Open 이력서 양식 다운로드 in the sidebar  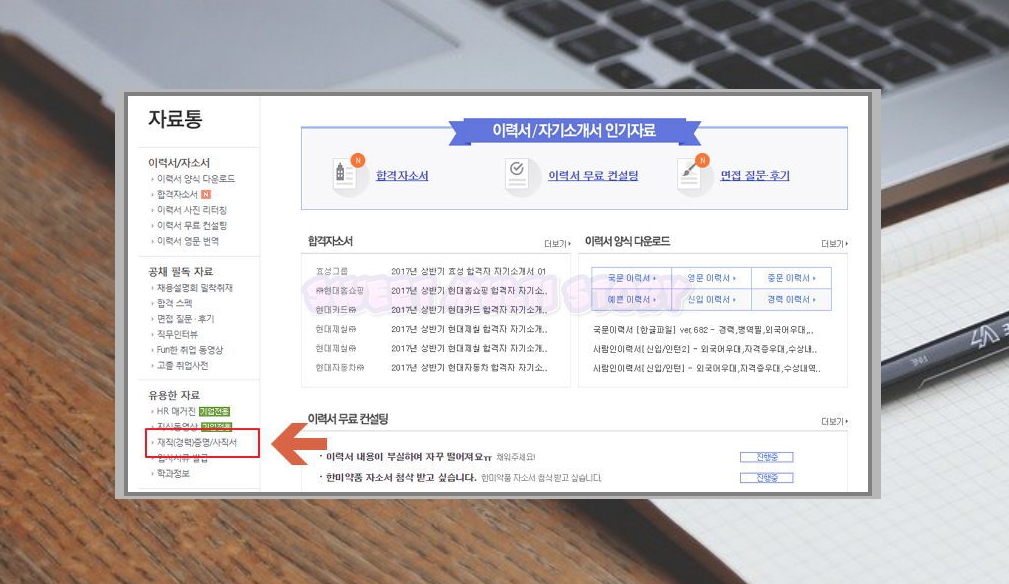[x=196, y=179]
